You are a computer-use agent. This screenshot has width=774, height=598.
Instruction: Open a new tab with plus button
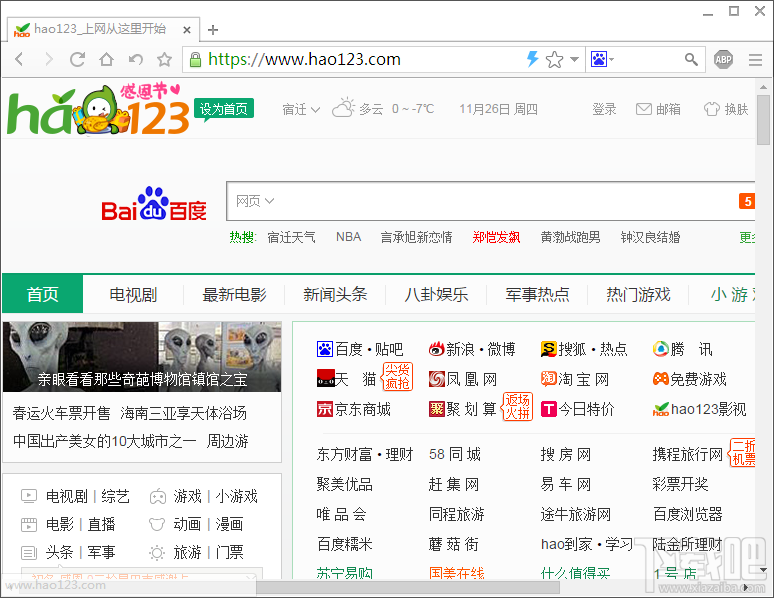click(x=213, y=30)
